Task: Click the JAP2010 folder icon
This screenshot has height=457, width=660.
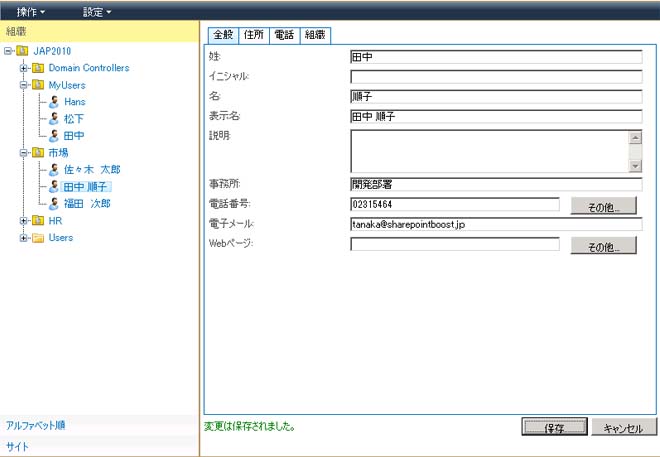Action: [22, 51]
